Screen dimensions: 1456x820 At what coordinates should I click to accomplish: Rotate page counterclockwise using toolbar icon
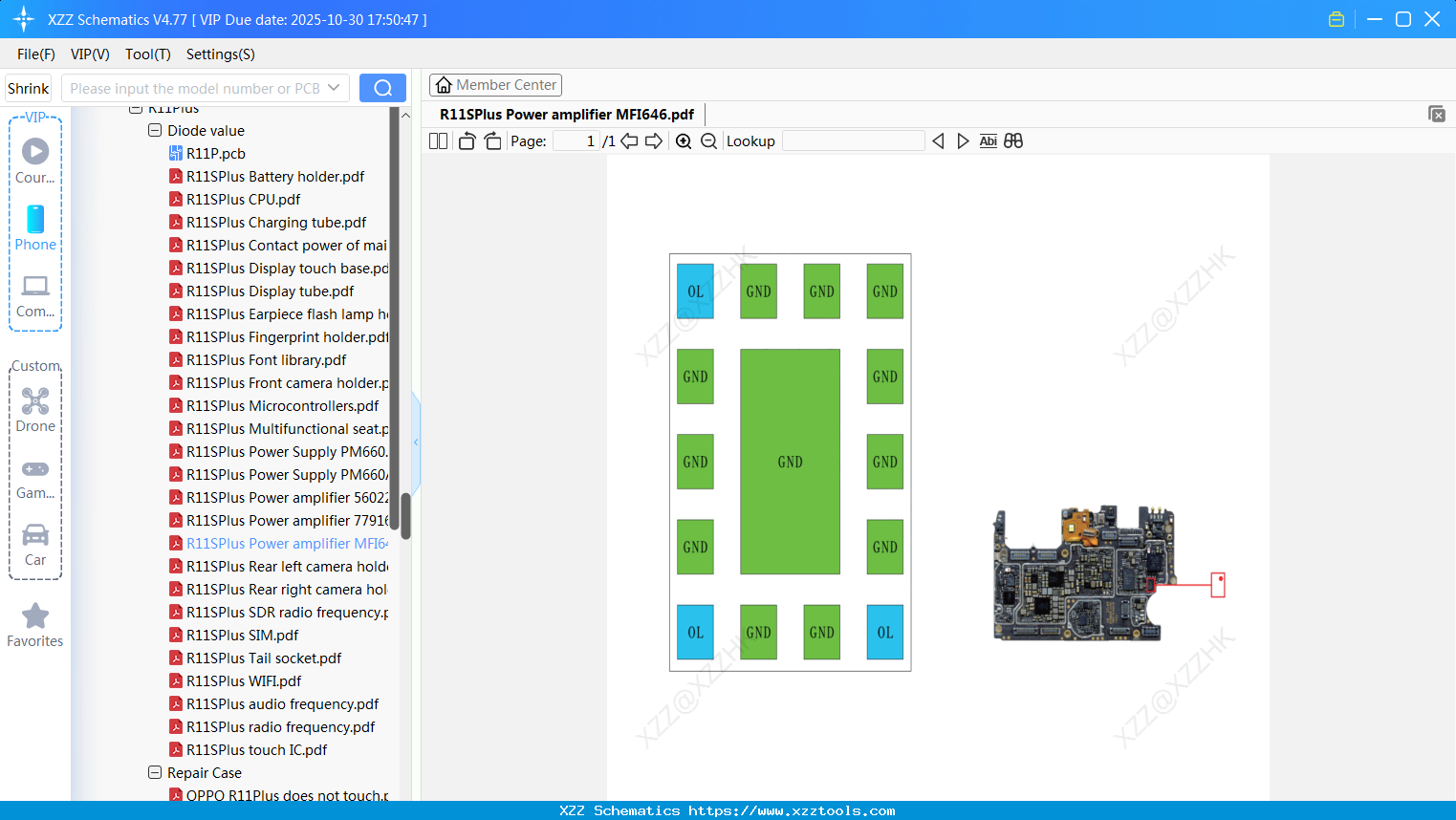[467, 141]
